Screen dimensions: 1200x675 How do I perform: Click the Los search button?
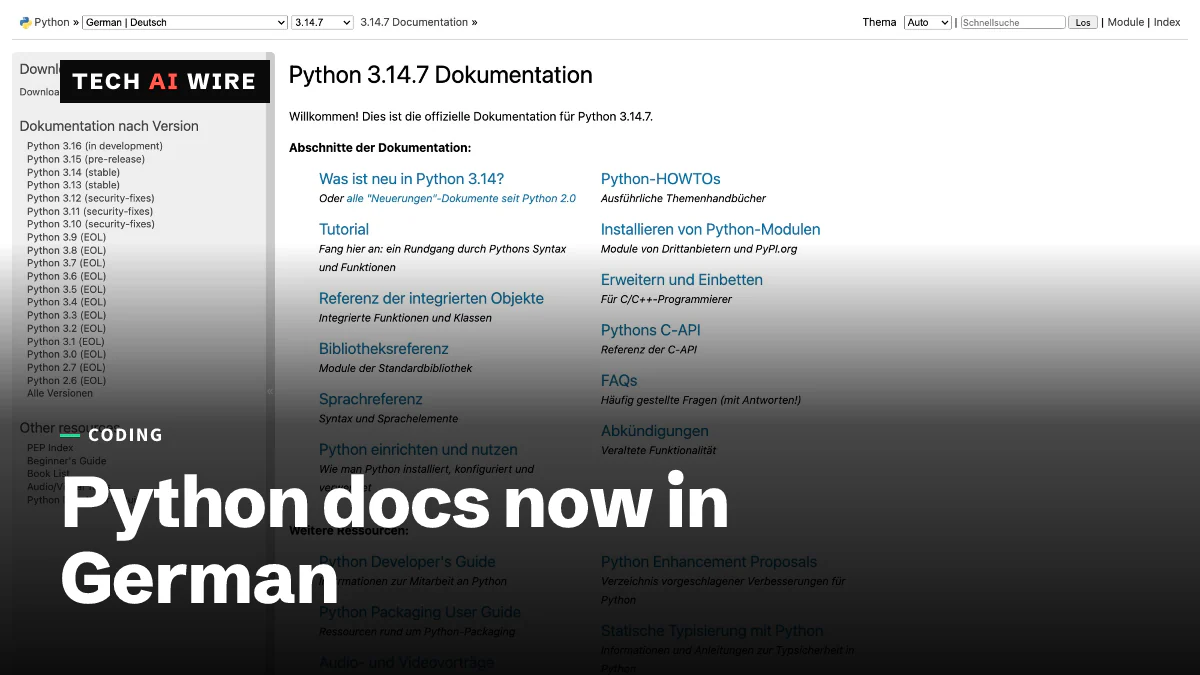[1083, 22]
